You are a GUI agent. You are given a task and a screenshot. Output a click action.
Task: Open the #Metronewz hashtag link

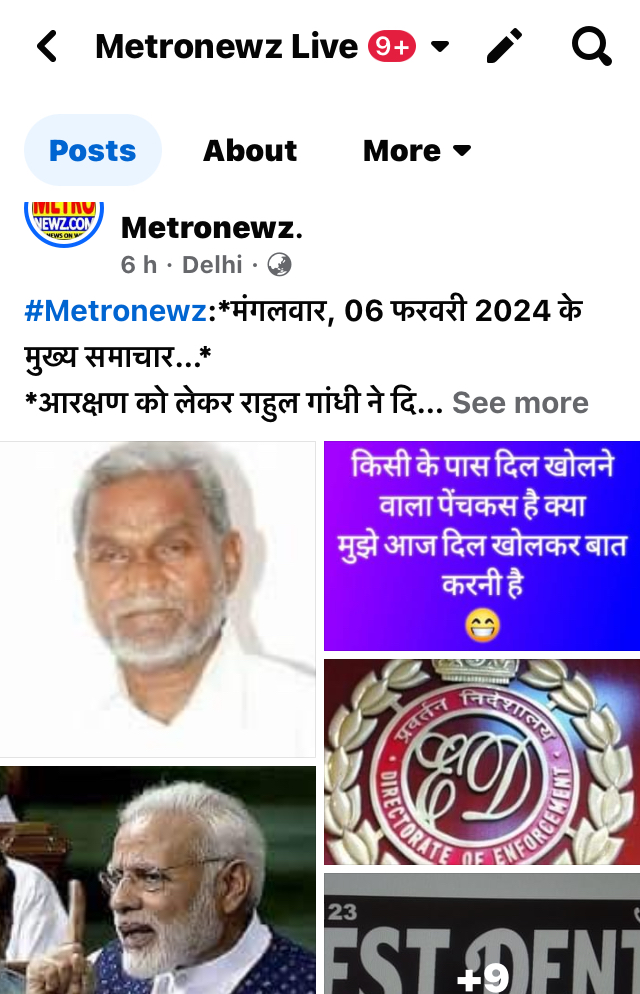pos(115,311)
